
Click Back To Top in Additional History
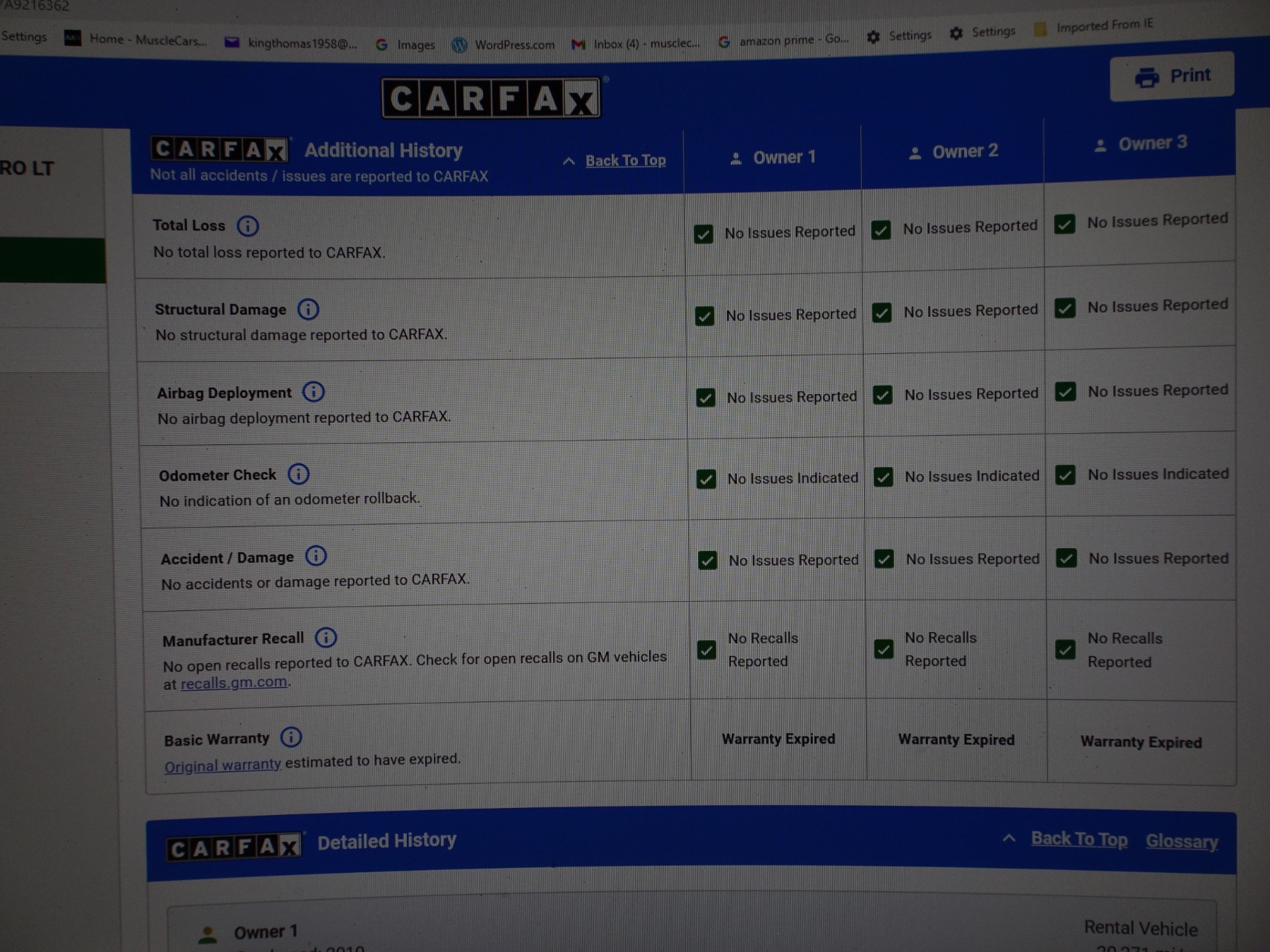point(626,161)
